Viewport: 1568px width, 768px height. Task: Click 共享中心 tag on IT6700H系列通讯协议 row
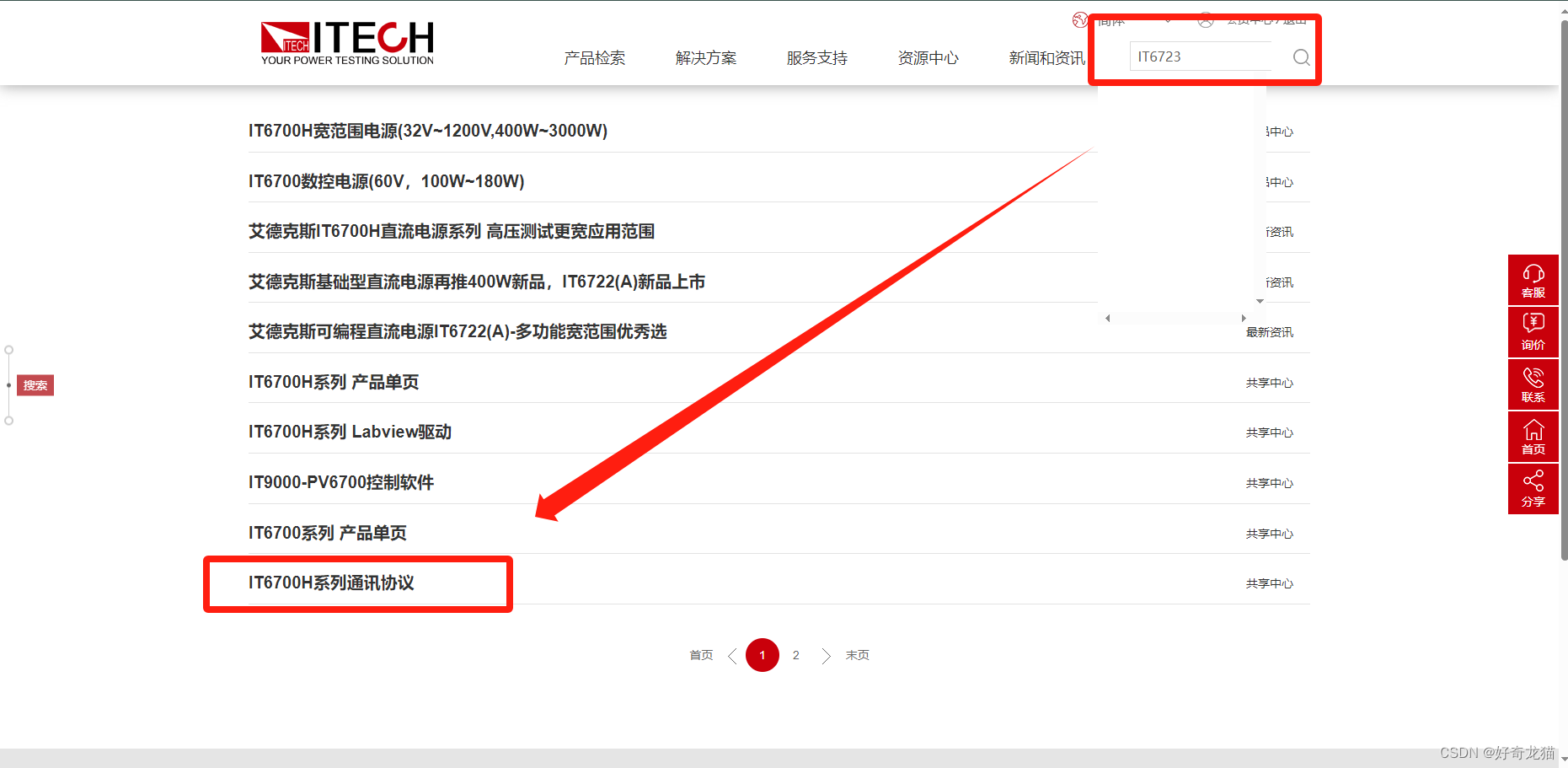pyautogui.click(x=1270, y=583)
